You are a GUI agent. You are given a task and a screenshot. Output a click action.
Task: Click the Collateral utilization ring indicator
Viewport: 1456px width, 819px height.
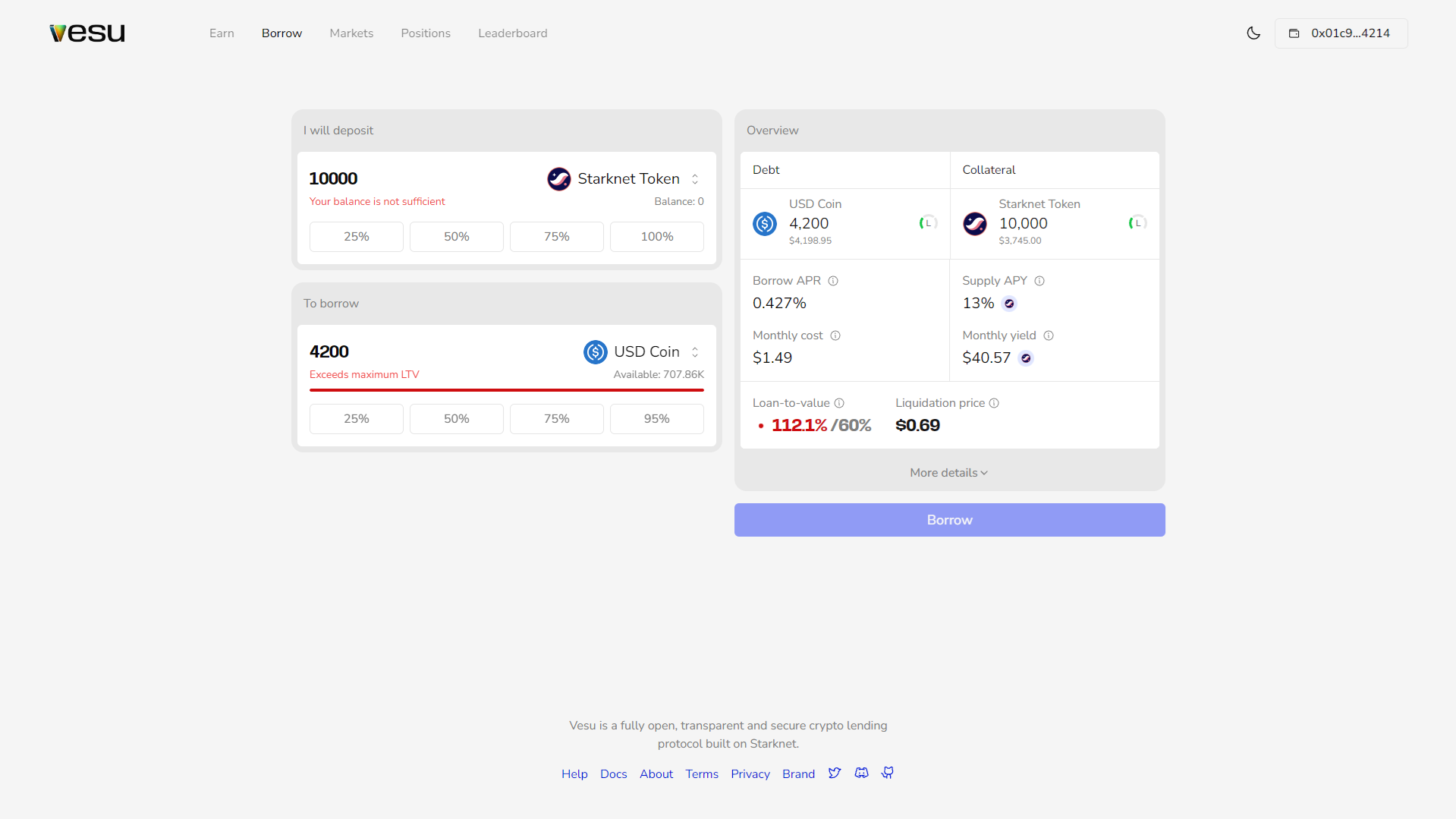point(1137,223)
